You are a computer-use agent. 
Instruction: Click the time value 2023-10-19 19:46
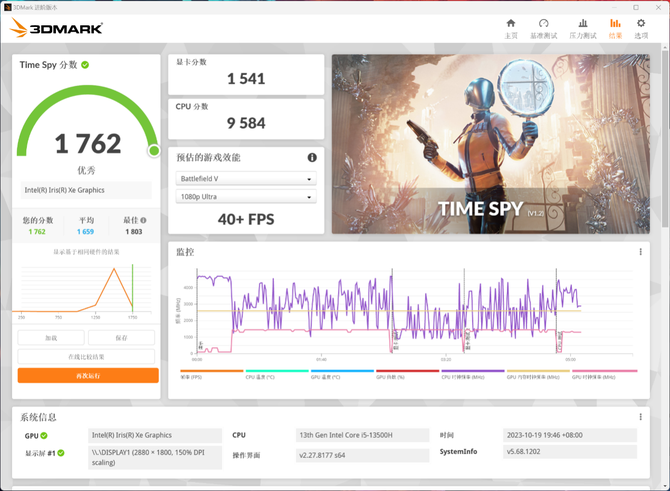pyautogui.click(x=570, y=435)
